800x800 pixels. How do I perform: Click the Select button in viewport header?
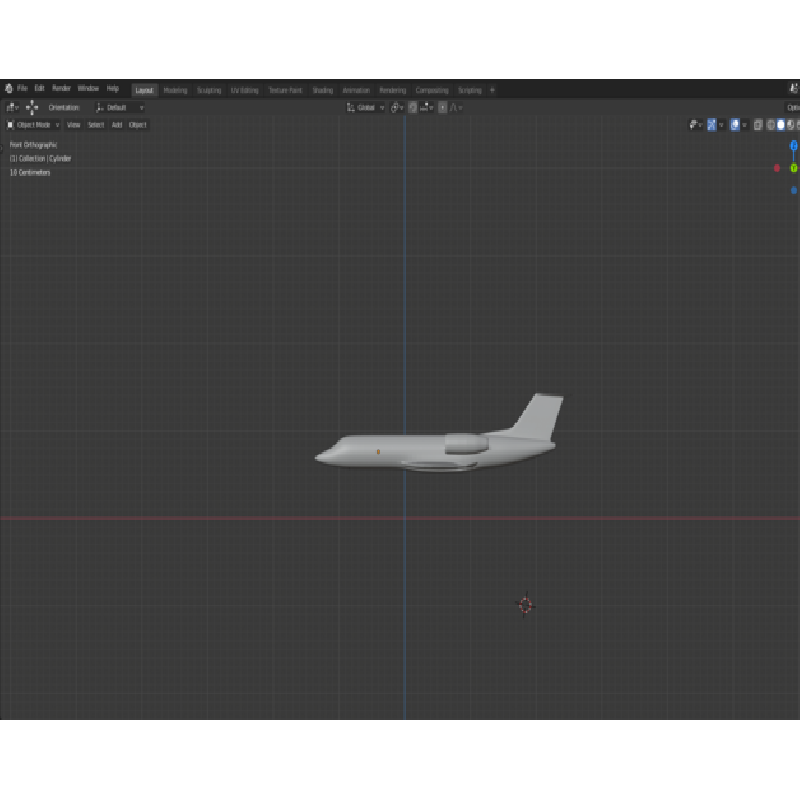96,125
